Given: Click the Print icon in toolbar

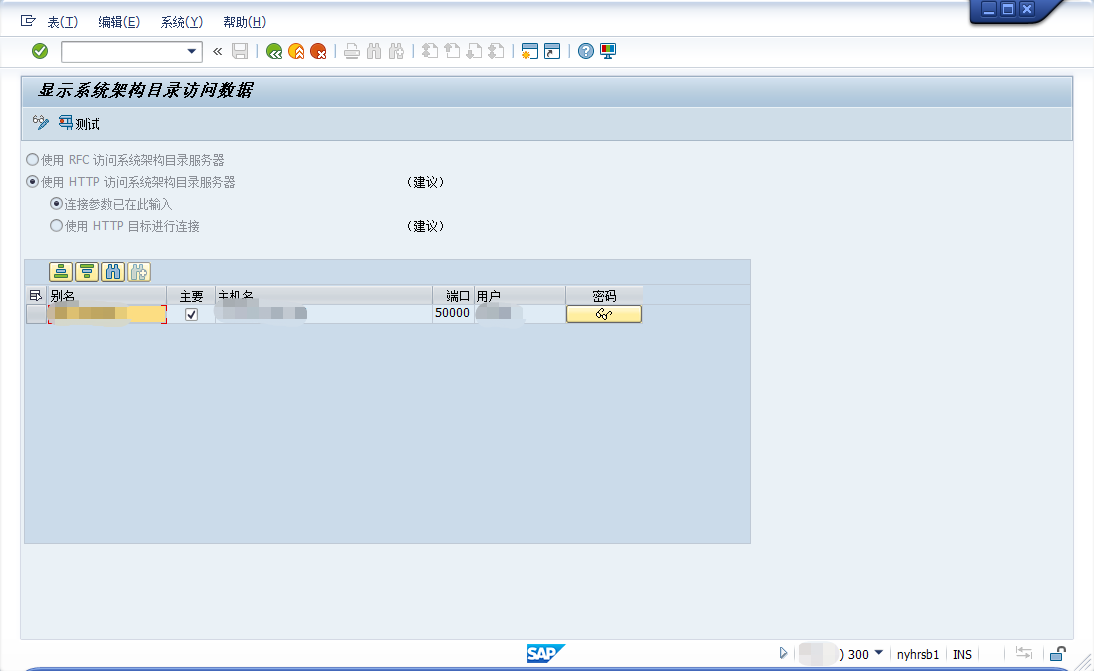Looking at the screenshot, I should pyautogui.click(x=352, y=51).
